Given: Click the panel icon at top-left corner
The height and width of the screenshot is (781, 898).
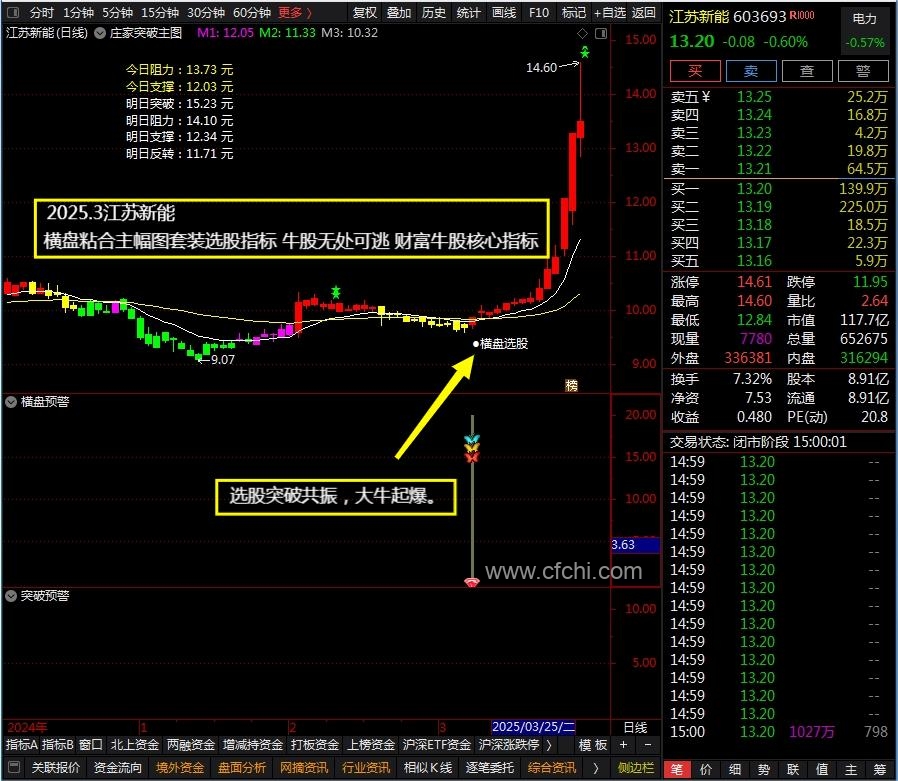Looking at the screenshot, I should [x=12, y=12].
